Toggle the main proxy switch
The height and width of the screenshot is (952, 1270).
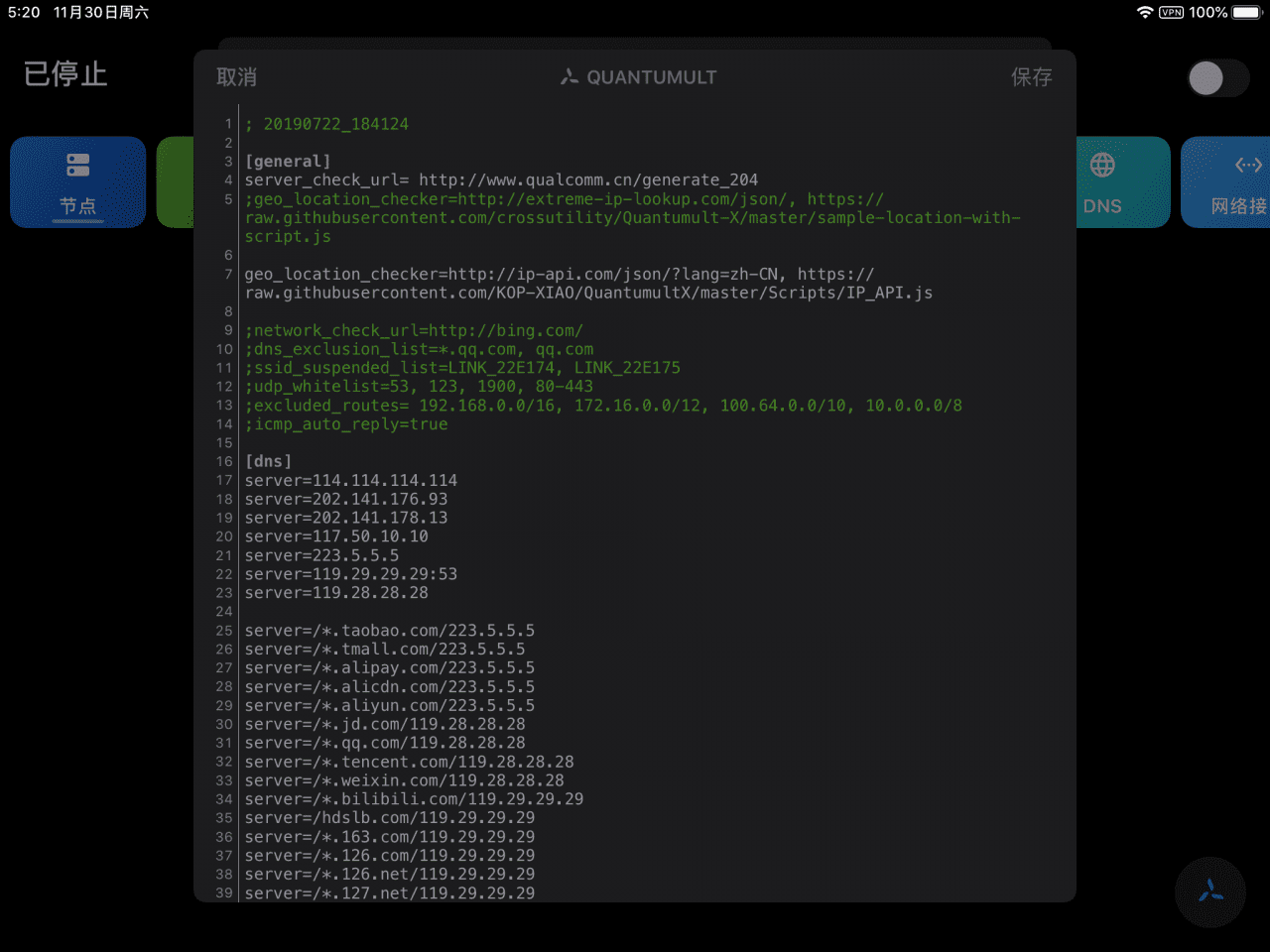click(1218, 76)
